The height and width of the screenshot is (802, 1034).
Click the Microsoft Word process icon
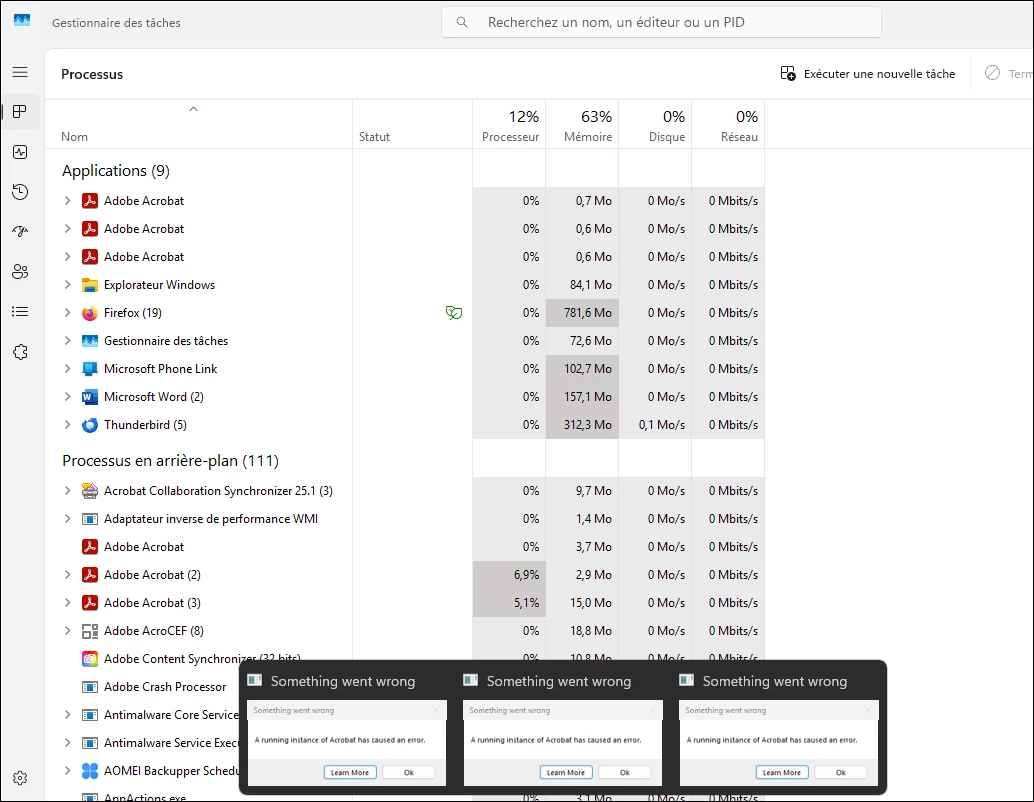pyautogui.click(x=90, y=397)
